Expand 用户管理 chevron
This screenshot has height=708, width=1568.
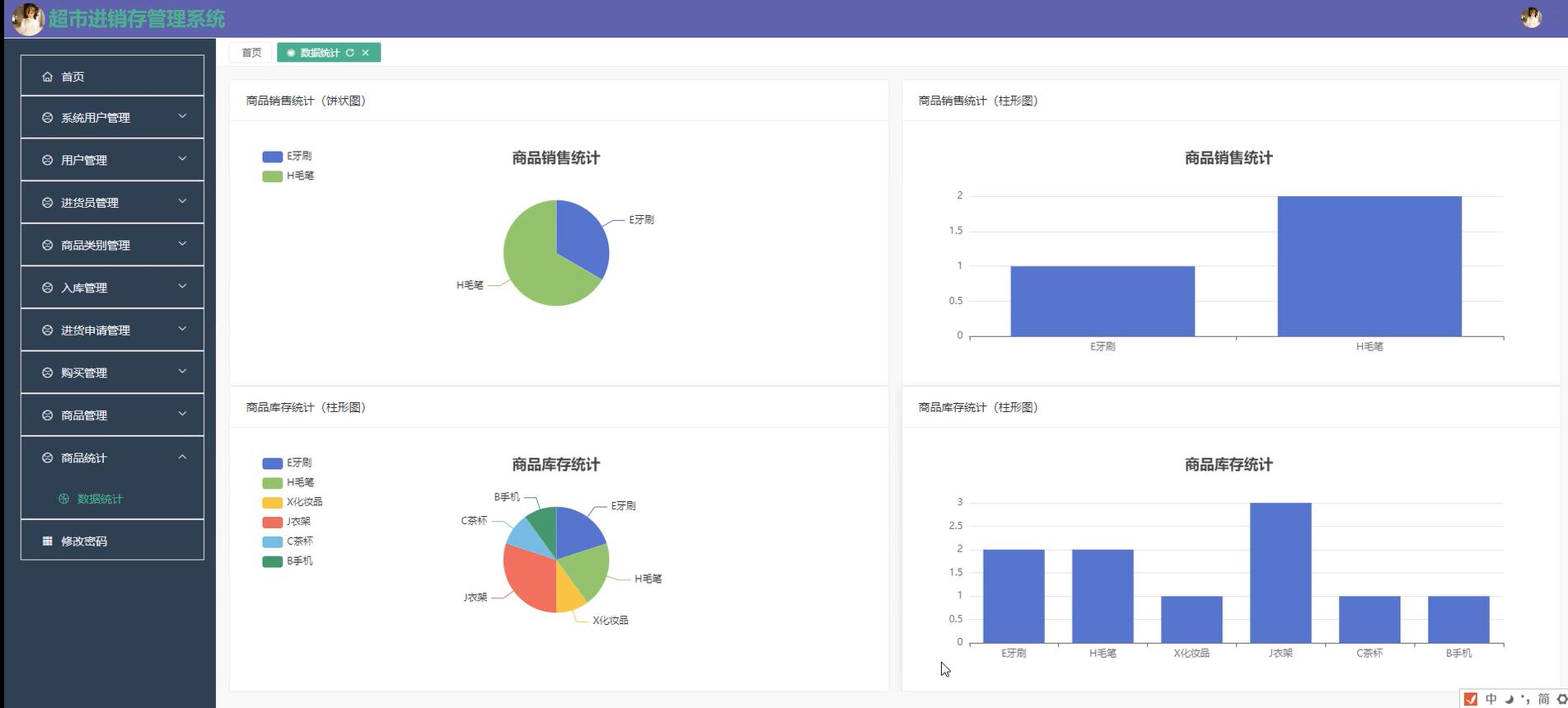[182, 158]
